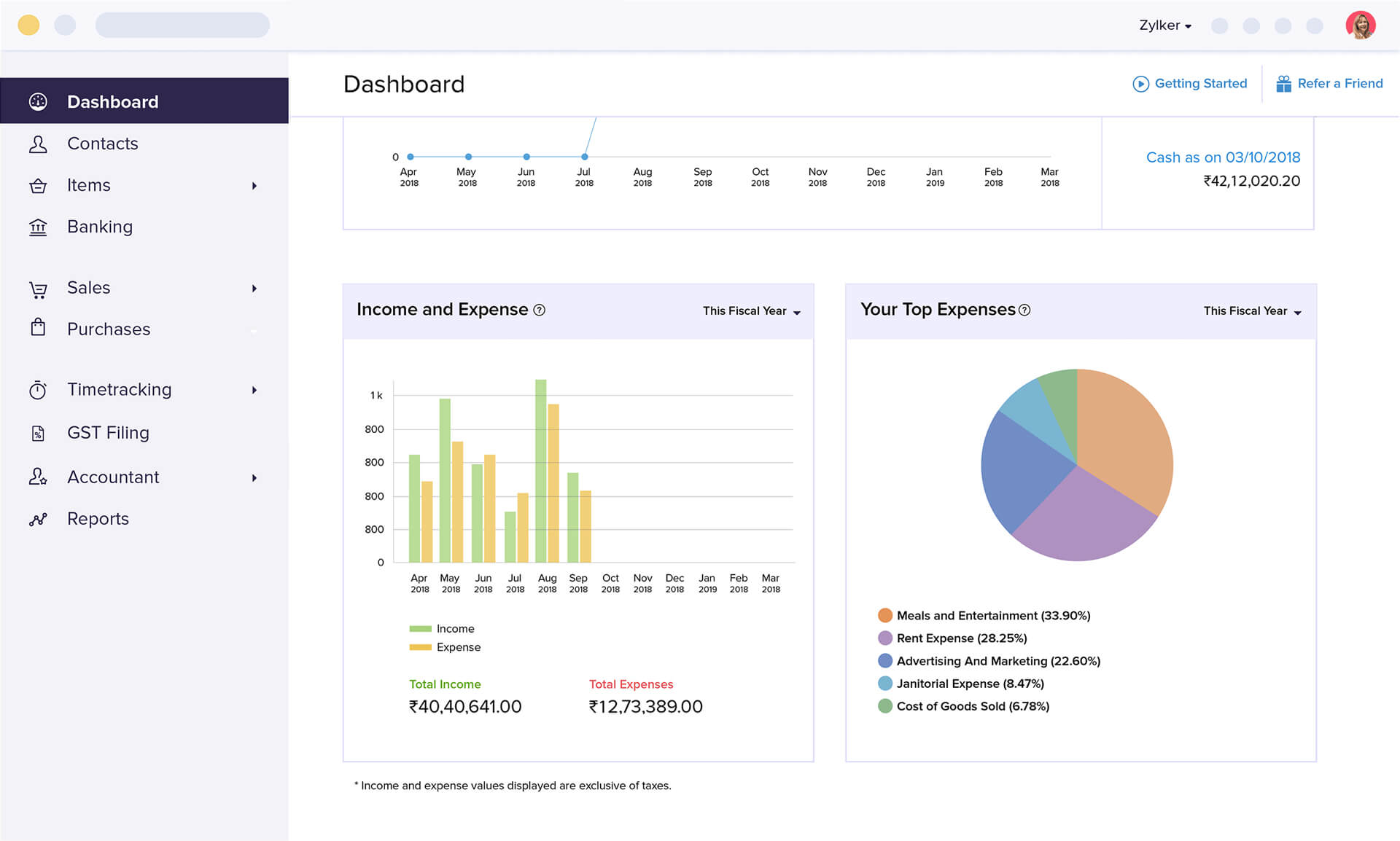Expand the Sales submenu chevron
The width and height of the screenshot is (1400, 841).
pos(254,289)
